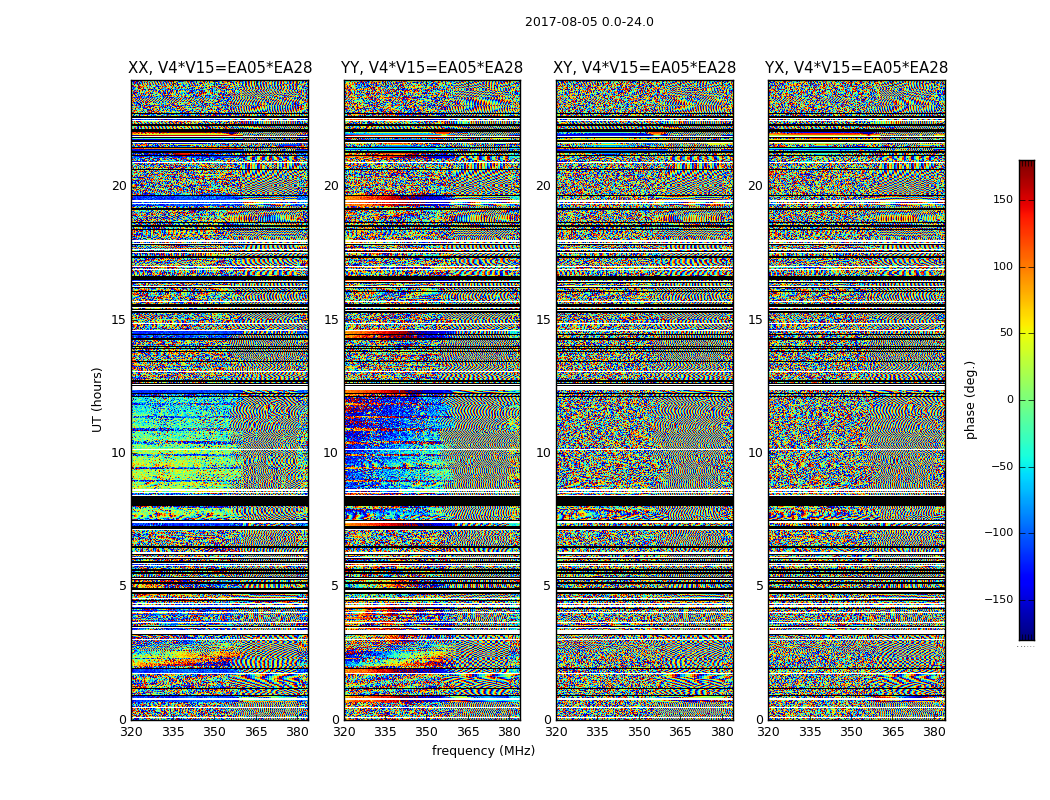1050x800 pixels.
Task: Click colorbar tick label '−50'
Action: (x=1002, y=466)
